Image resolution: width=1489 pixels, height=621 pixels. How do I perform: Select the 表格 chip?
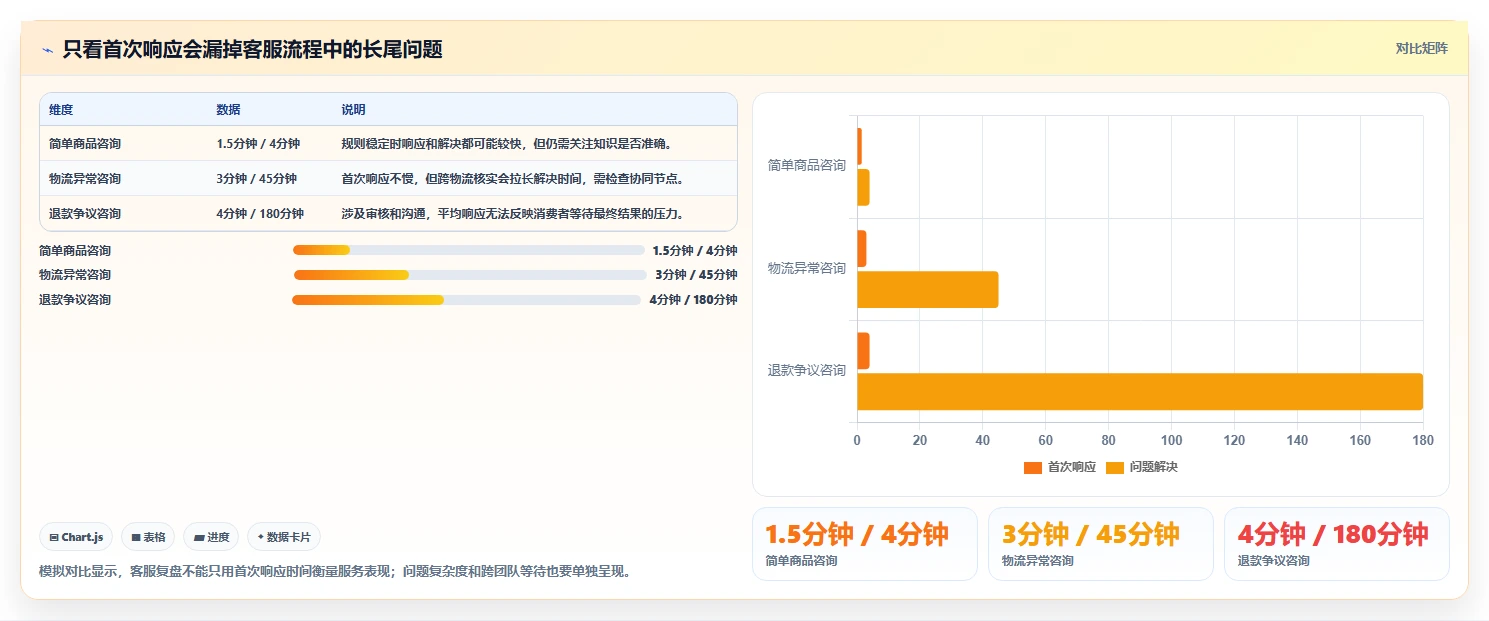[x=148, y=537]
